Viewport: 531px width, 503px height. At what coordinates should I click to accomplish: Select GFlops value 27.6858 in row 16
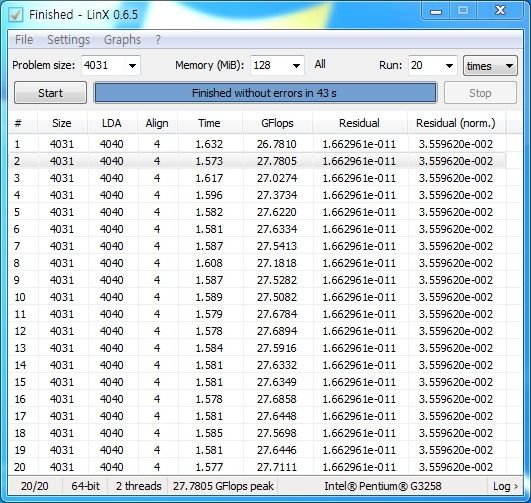click(277, 399)
